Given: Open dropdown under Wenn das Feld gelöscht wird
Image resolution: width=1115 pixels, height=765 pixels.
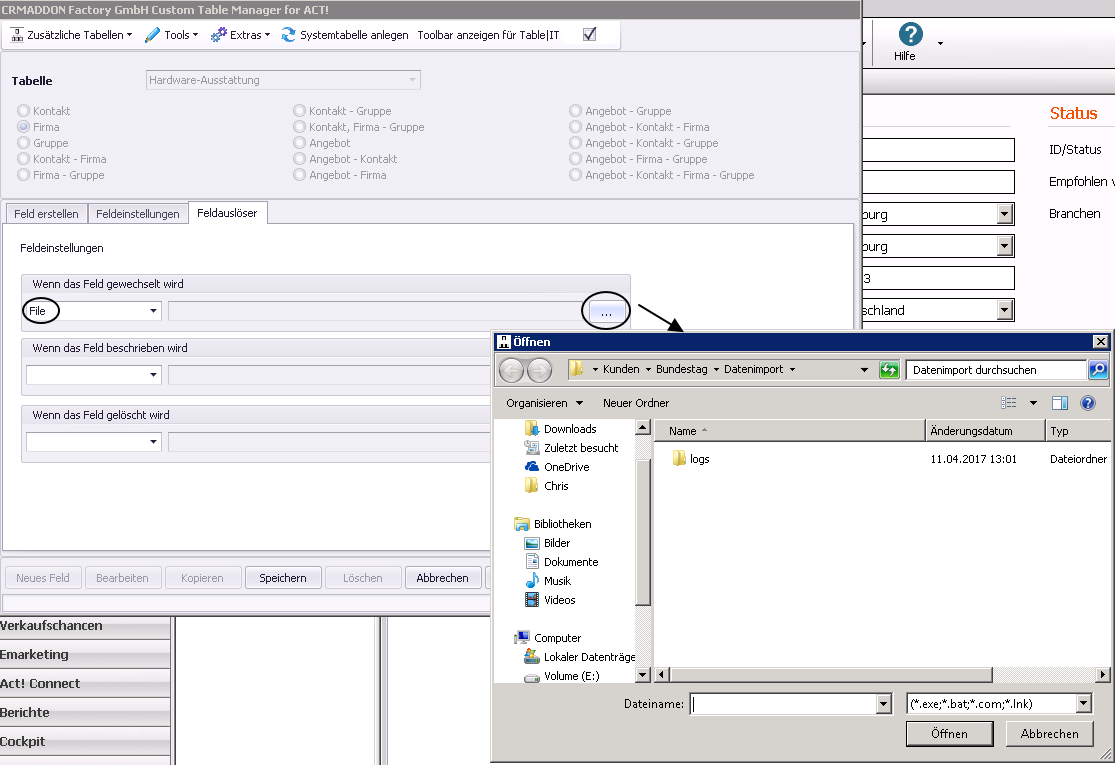Looking at the screenshot, I should [x=93, y=442].
